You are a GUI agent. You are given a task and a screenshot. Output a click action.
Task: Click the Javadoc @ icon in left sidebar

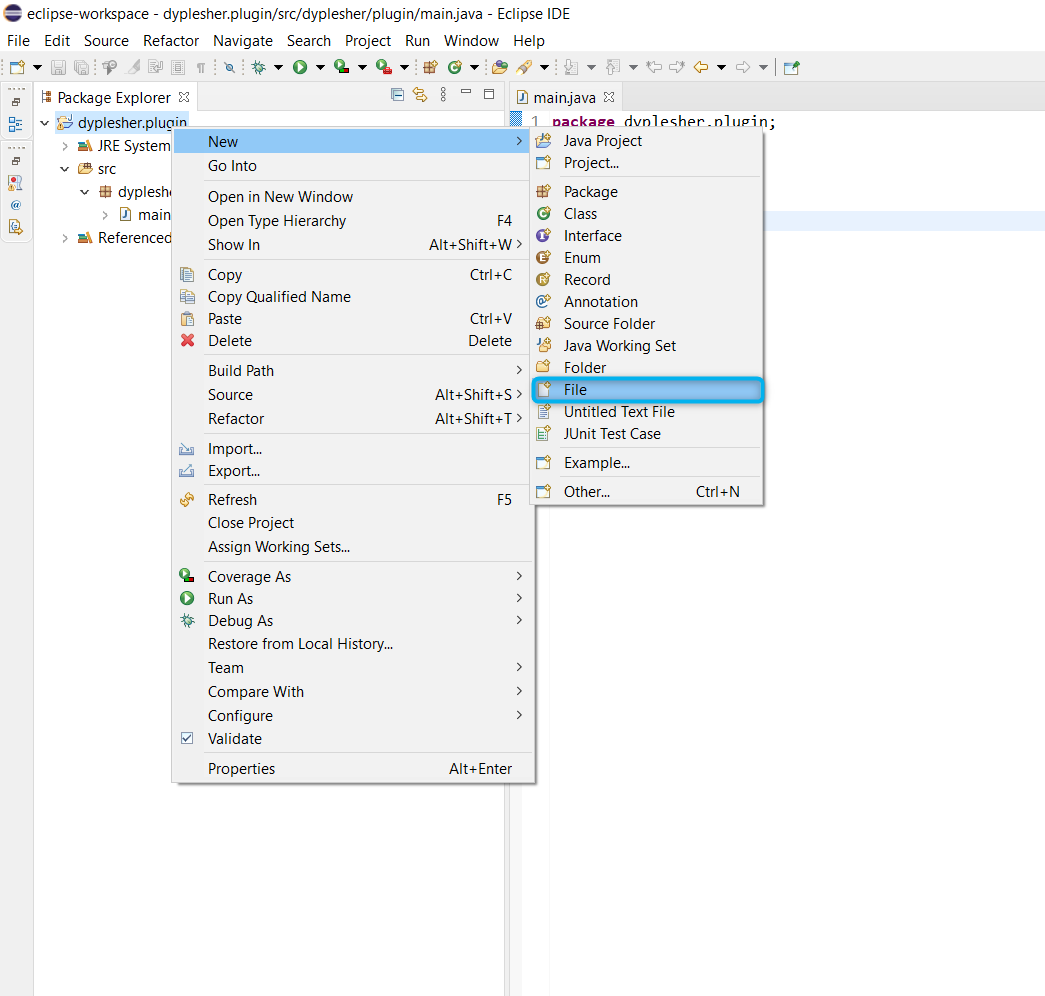15,205
